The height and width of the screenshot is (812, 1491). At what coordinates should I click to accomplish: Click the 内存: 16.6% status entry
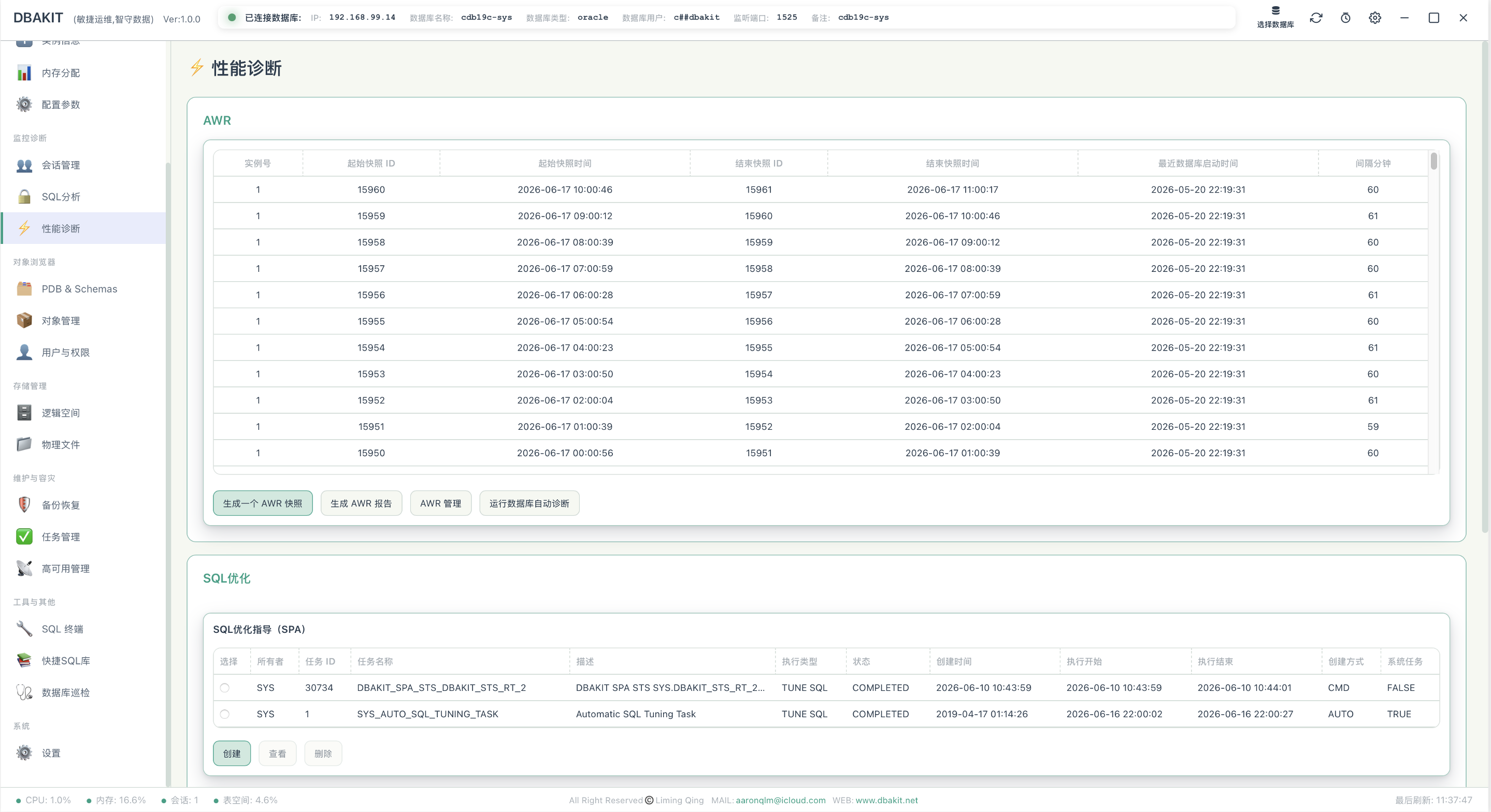click(x=116, y=801)
